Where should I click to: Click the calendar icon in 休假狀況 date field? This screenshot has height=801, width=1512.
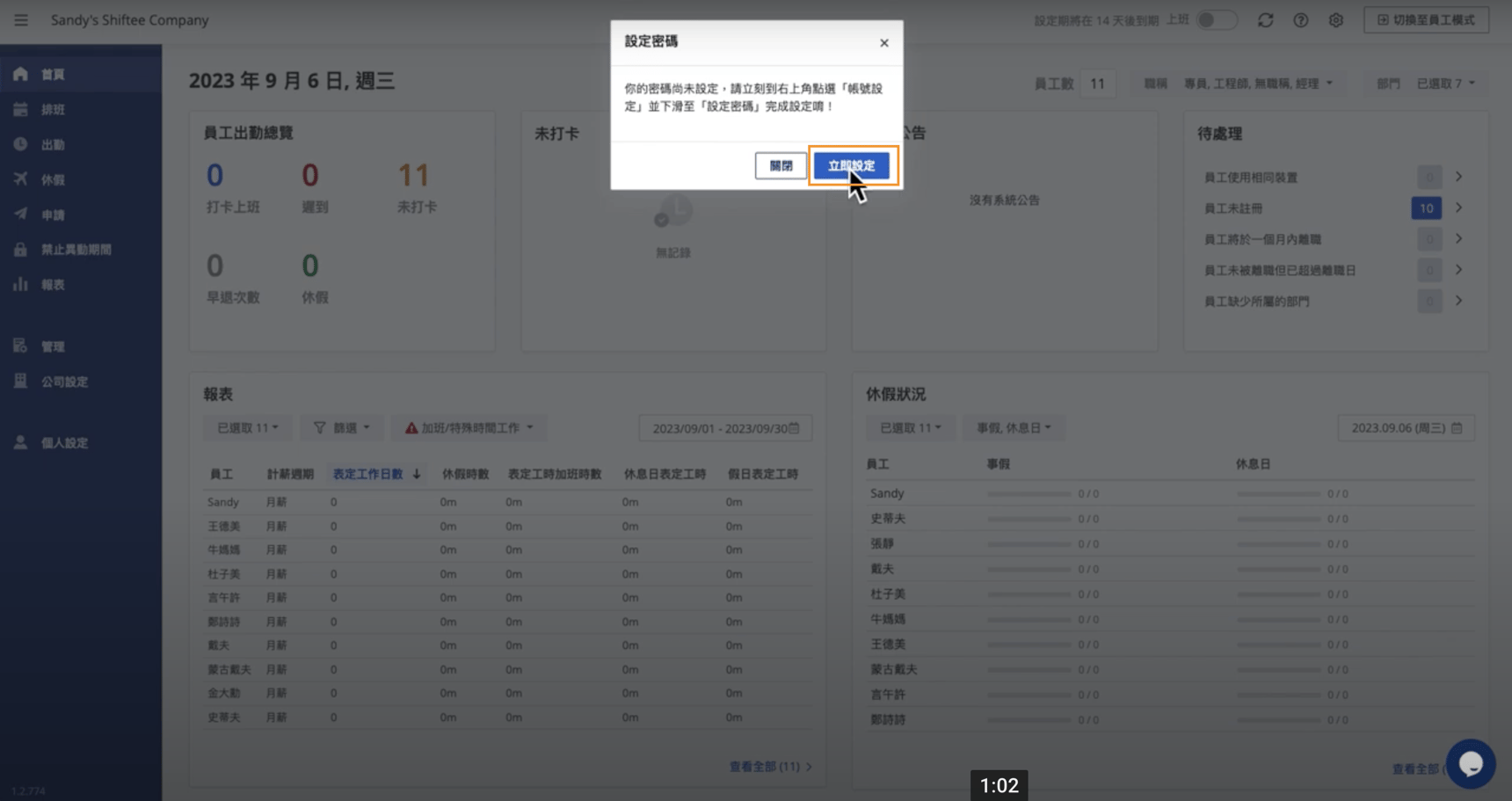[1457, 428]
